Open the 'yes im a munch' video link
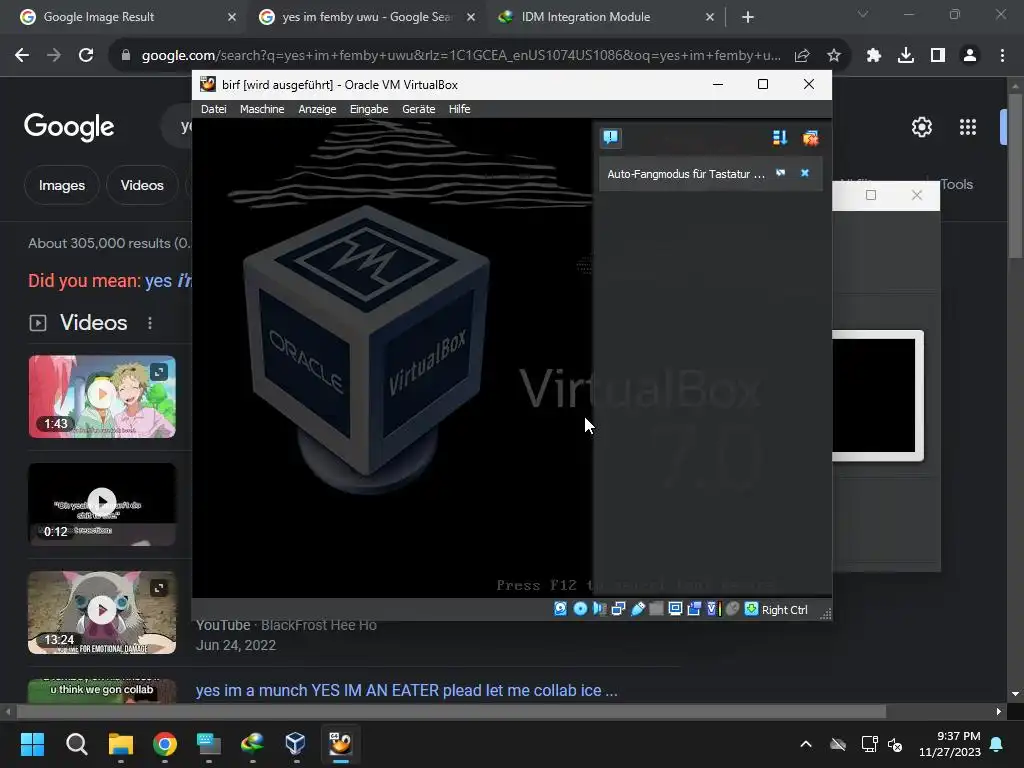1024x768 pixels. [x=406, y=690]
